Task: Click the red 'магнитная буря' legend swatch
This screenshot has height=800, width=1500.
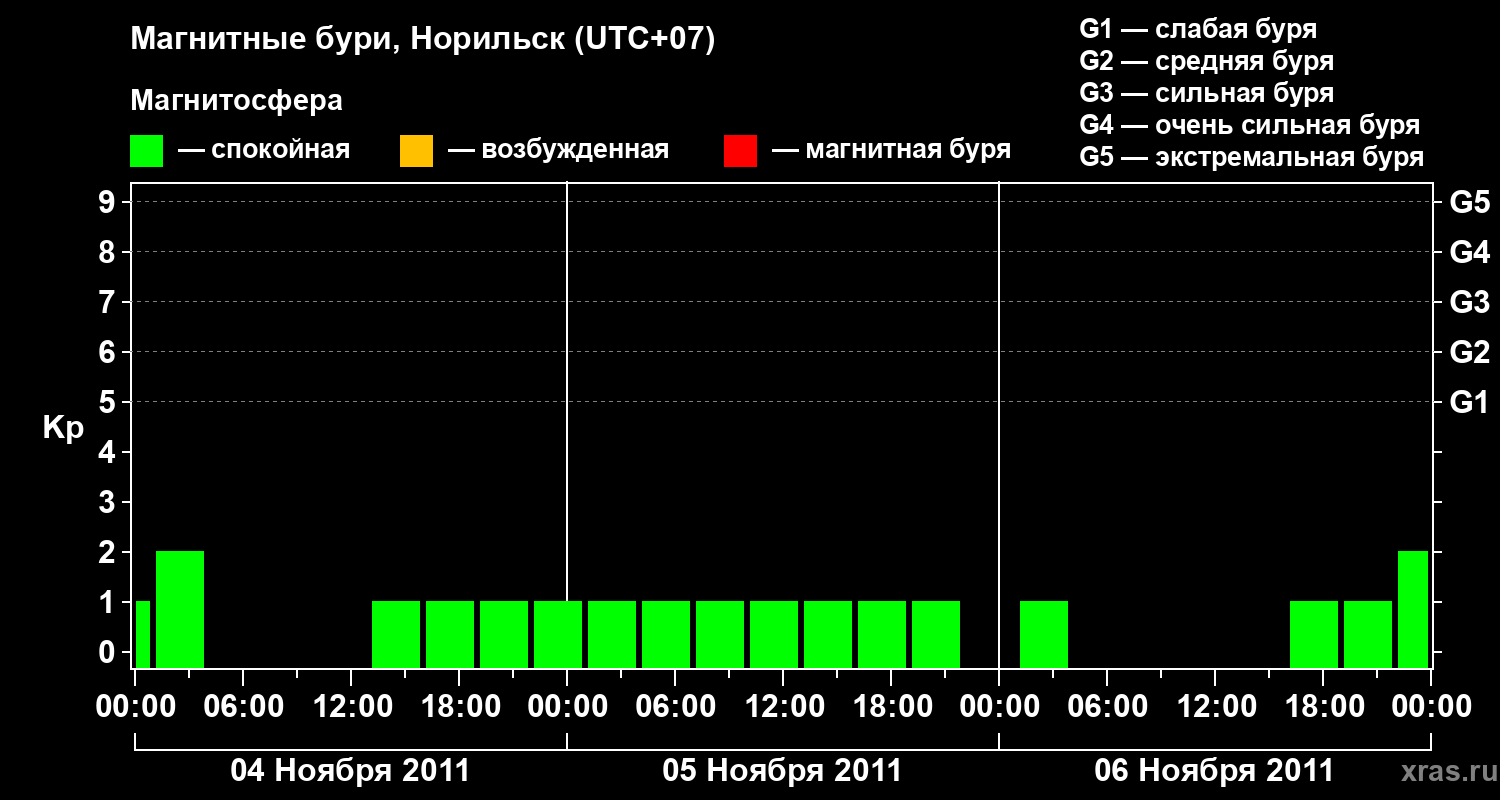Action: 740,151
